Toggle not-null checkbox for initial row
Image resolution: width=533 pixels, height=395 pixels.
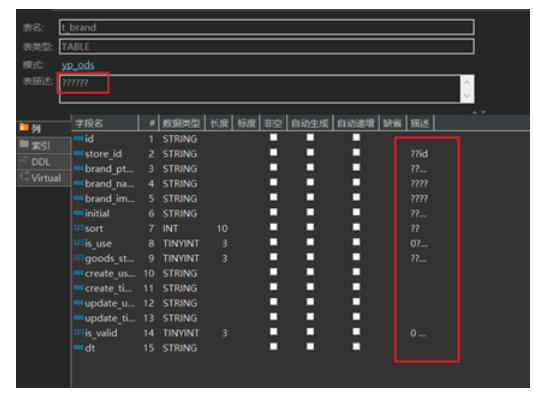click(273, 212)
